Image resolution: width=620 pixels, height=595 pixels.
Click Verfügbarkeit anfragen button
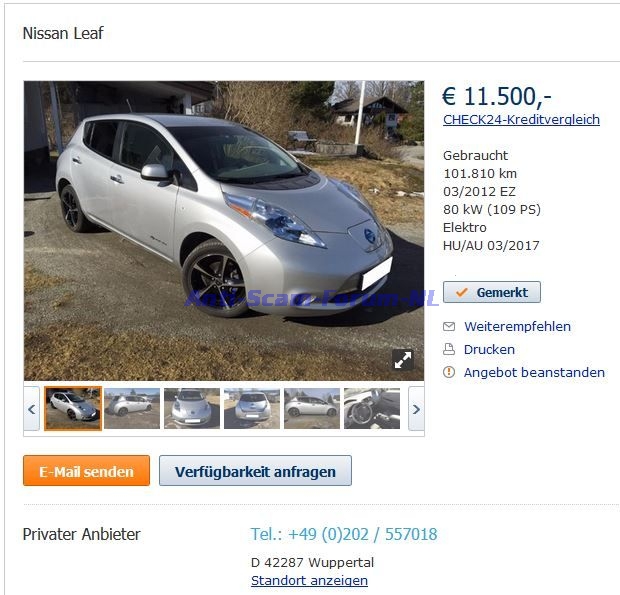[255, 470]
